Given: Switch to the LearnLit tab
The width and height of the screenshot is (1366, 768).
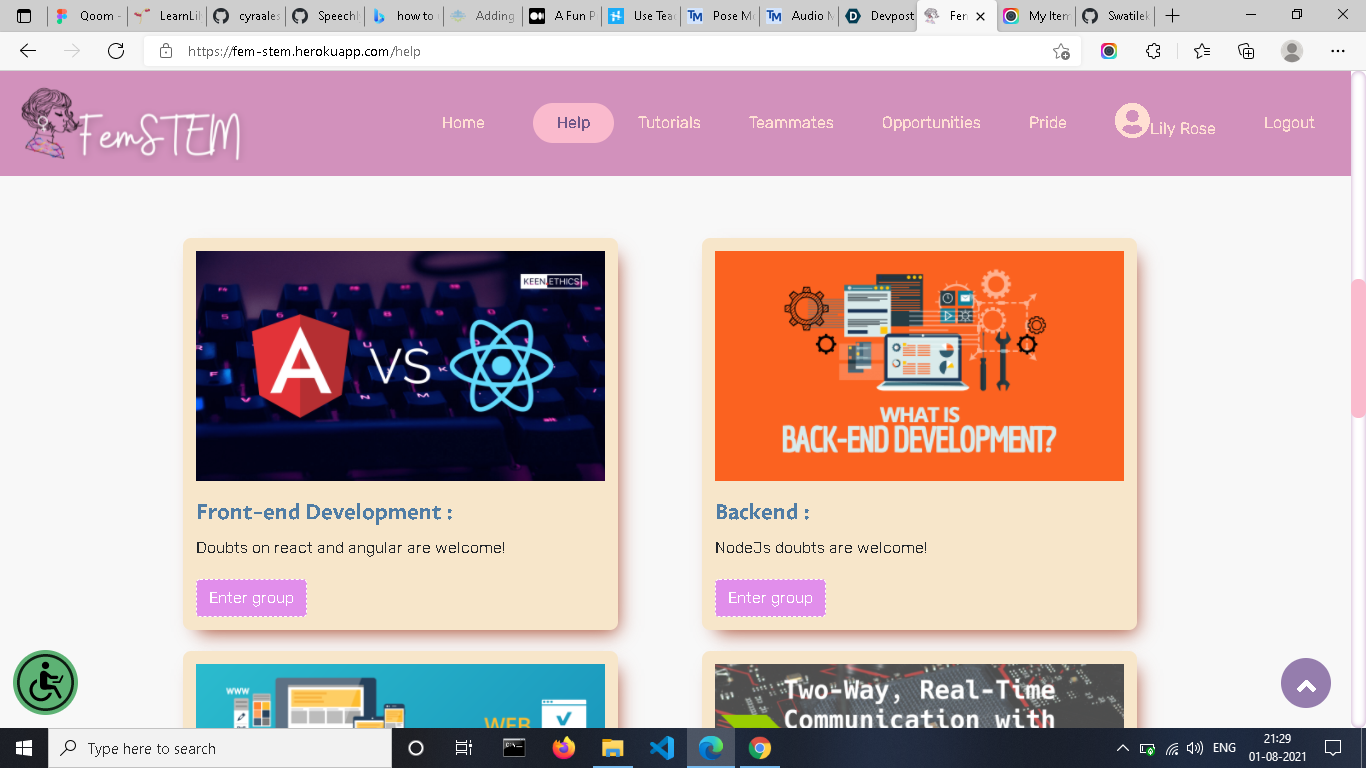Looking at the screenshot, I should (x=168, y=16).
